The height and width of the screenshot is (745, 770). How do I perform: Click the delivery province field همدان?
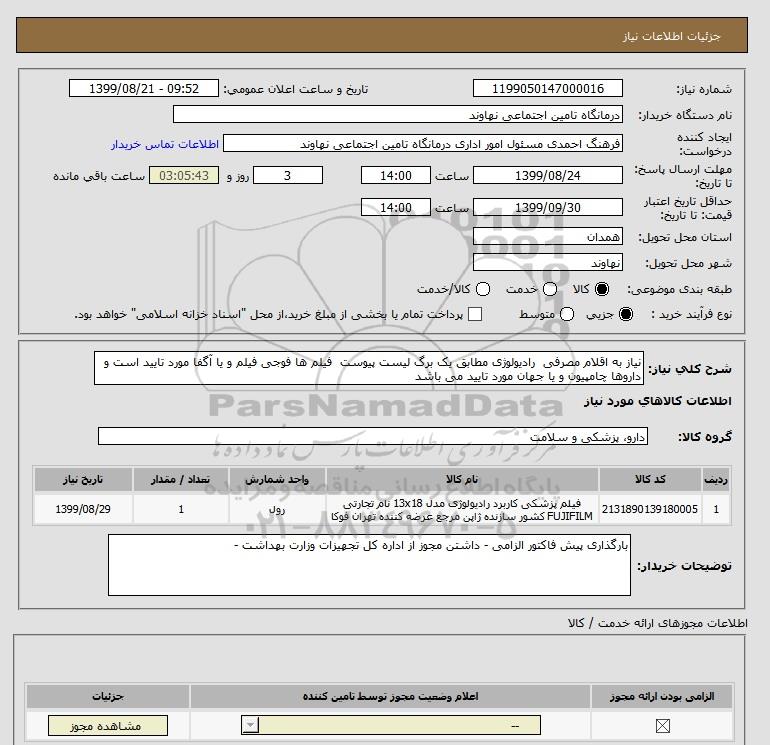[548, 237]
